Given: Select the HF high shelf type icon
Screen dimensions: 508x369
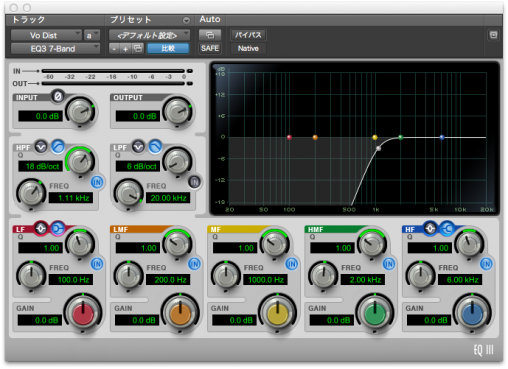Looking at the screenshot, I should point(447,229).
